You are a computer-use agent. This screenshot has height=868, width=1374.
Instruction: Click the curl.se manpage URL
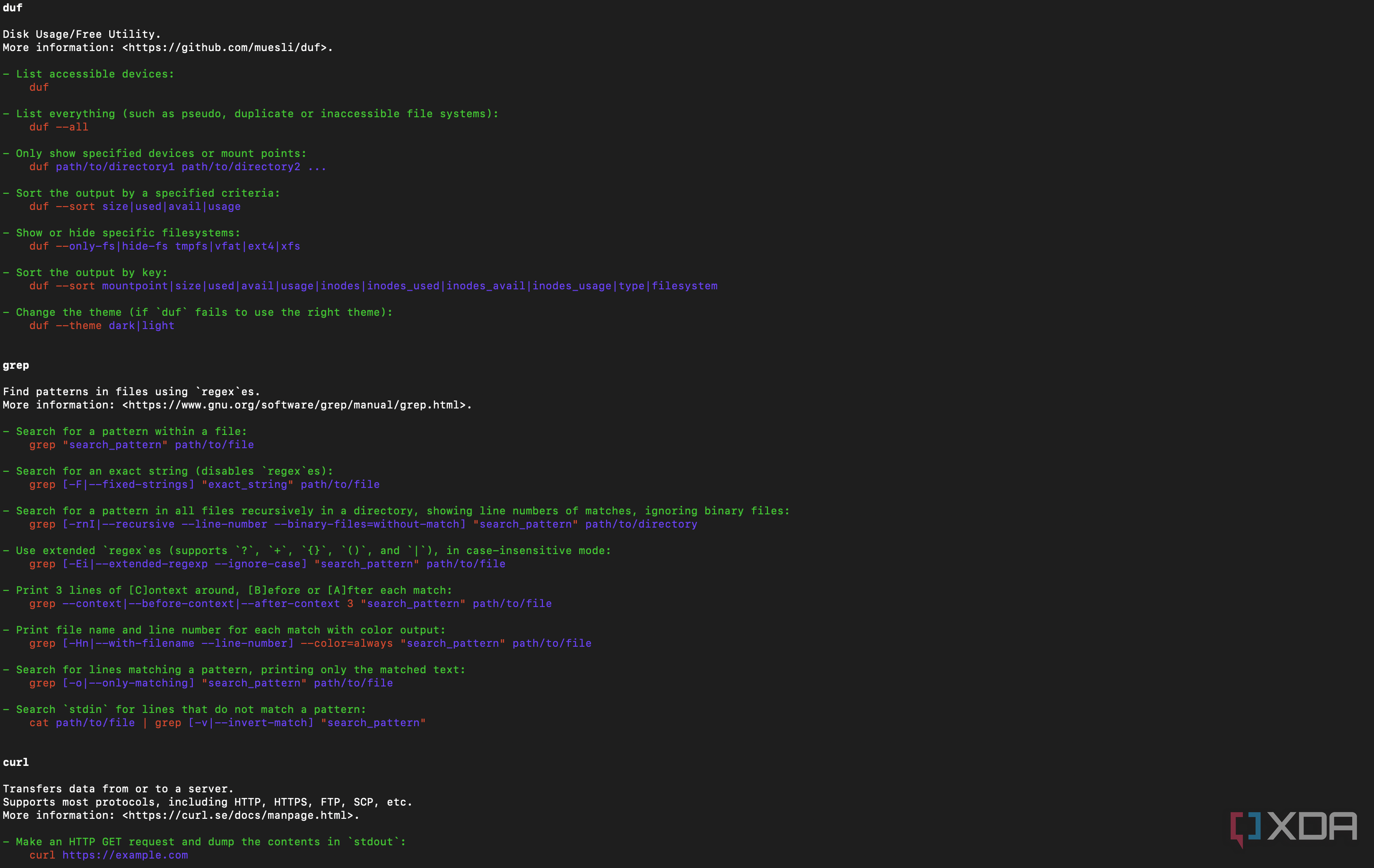point(241,815)
